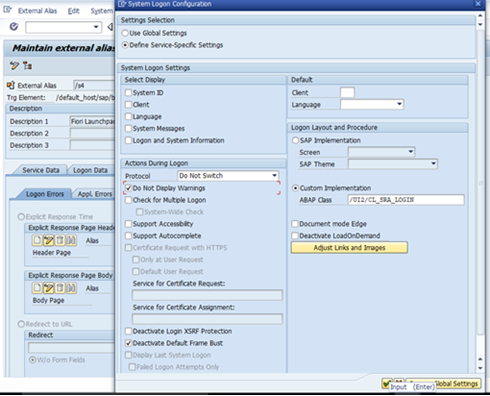Viewport: 490px width, 396px height.
Task: Click the hierarchy tree icon under Maintain external alias
Action: [x=27, y=66]
